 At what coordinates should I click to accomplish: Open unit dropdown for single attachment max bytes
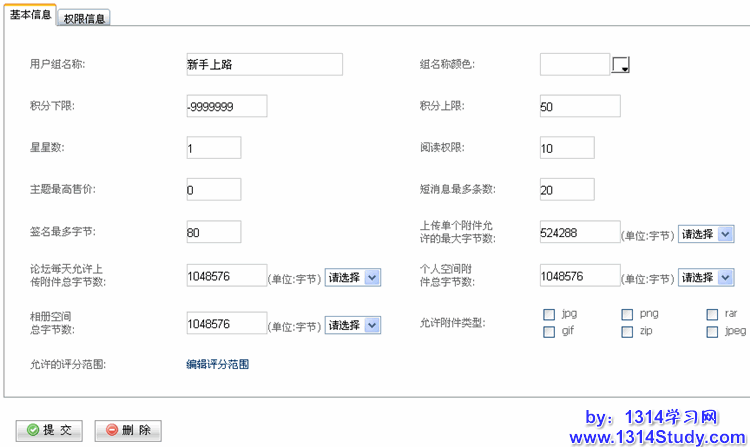(706, 233)
